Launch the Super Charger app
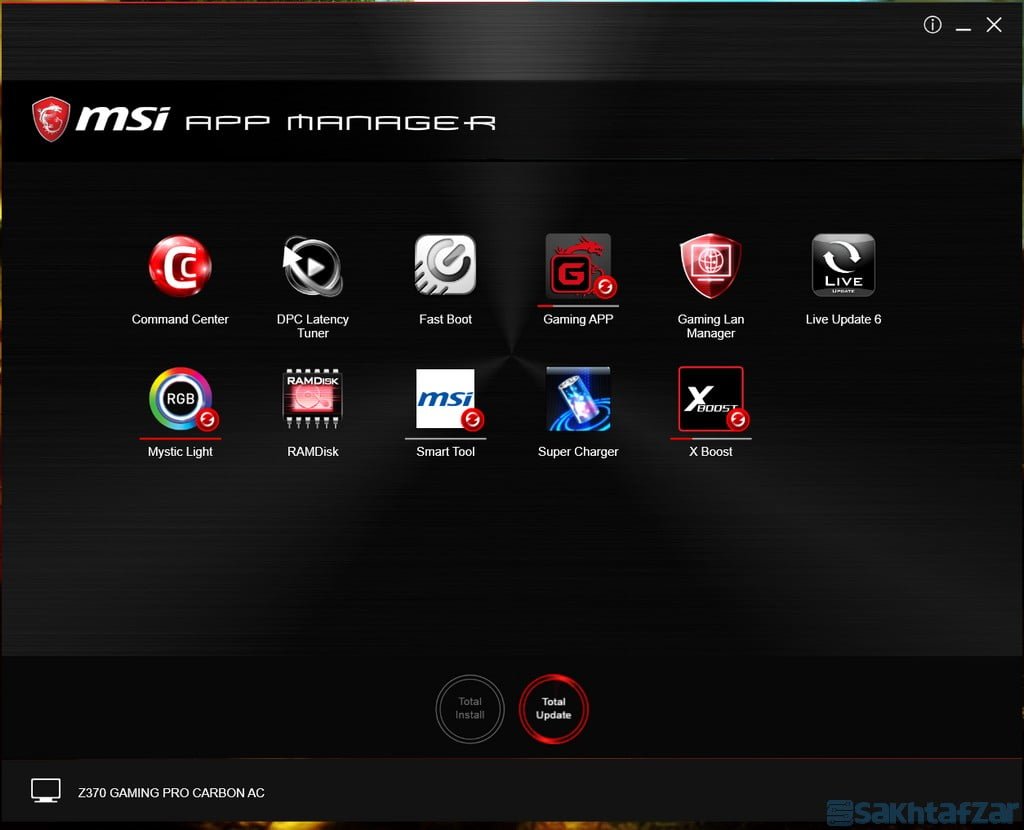 pyautogui.click(x=578, y=397)
